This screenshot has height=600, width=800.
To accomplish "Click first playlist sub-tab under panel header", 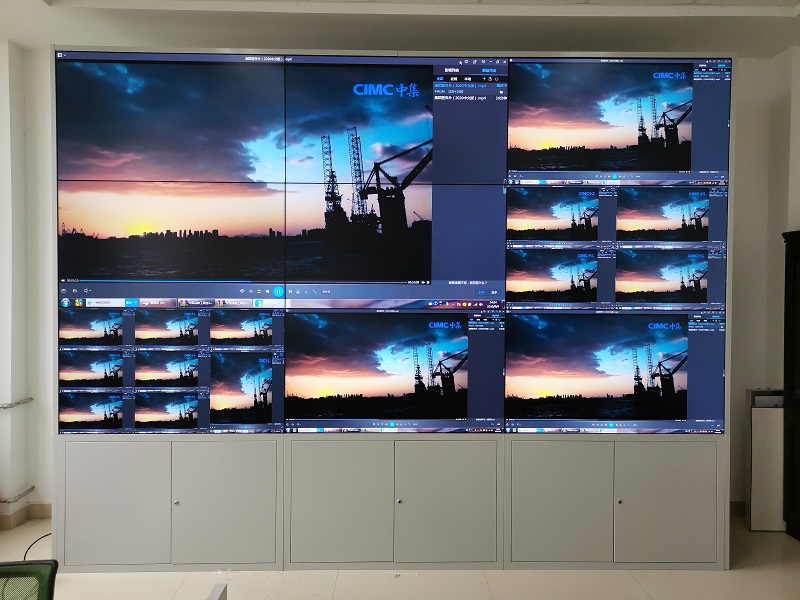I will (x=439, y=78).
